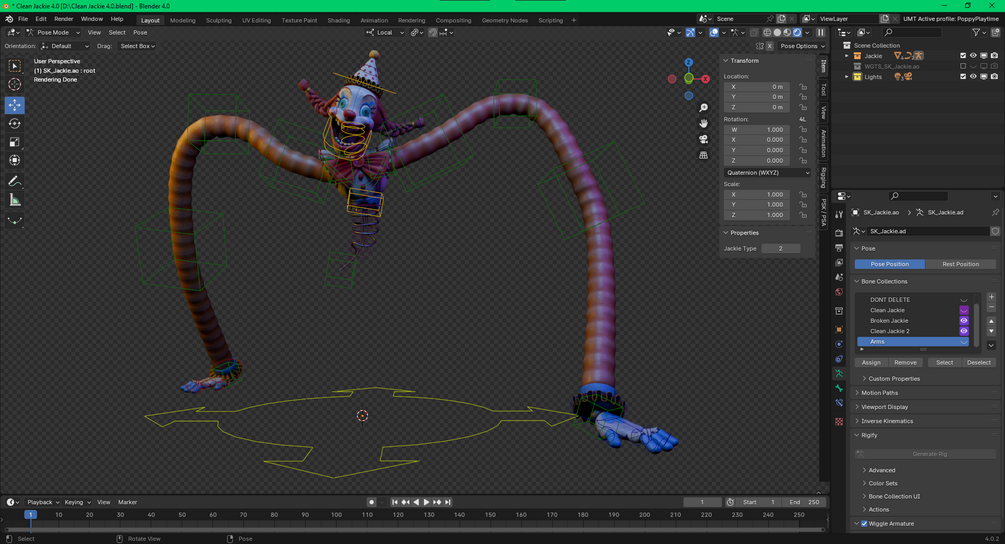Switch to the Geometry Nodes workspace tab
Screen dimensions: 1005x544
tap(505, 21)
